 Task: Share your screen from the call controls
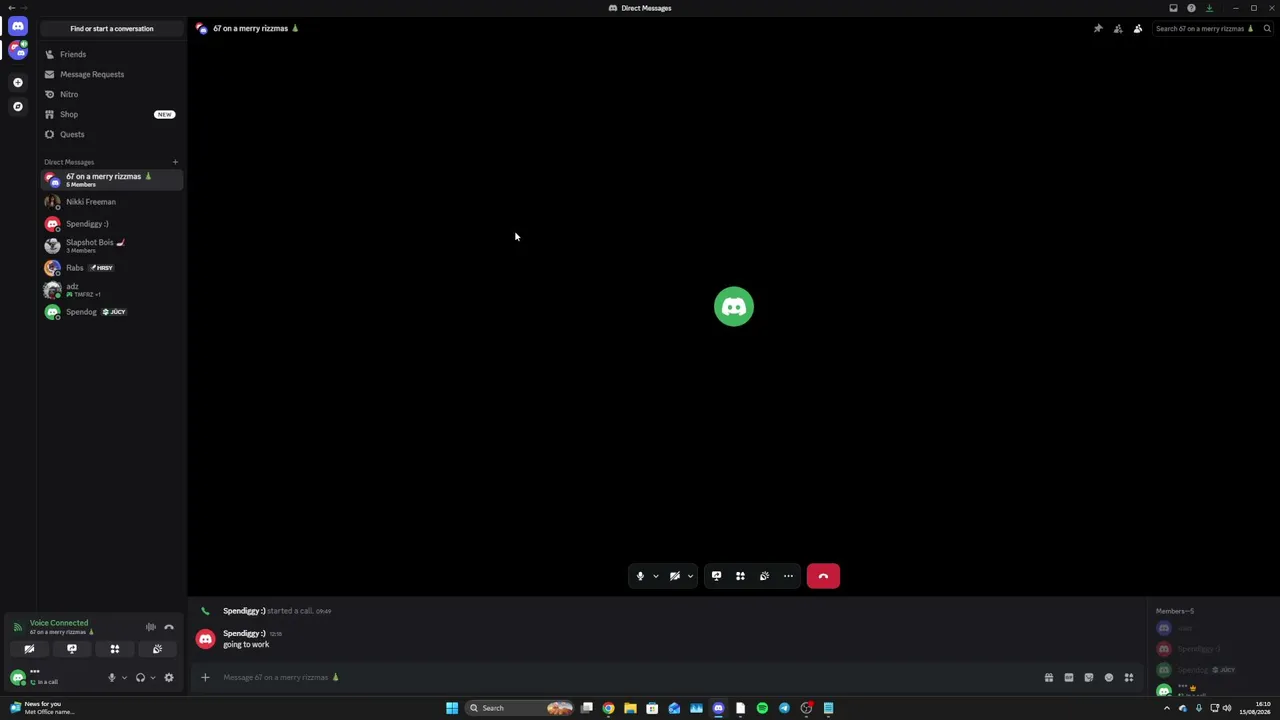click(x=716, y=576)
